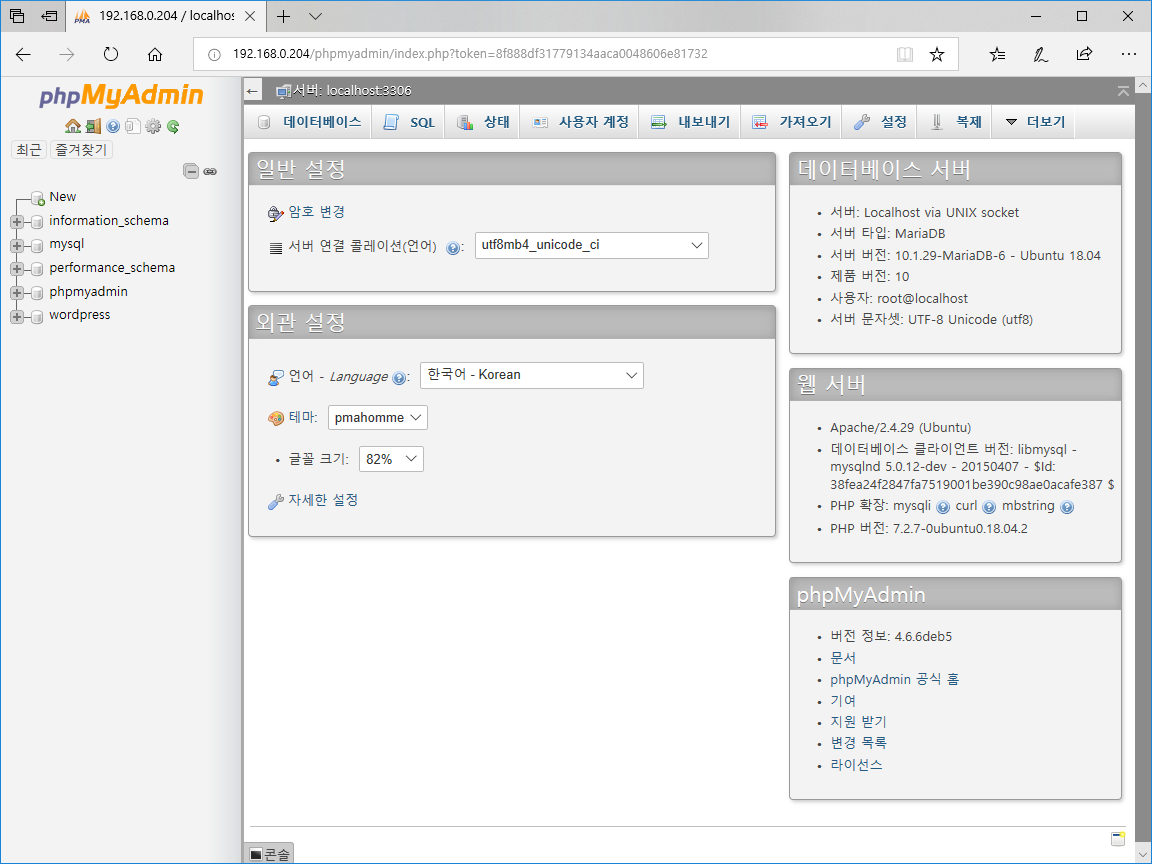Expand the mysql database node

tap(17, 245)
